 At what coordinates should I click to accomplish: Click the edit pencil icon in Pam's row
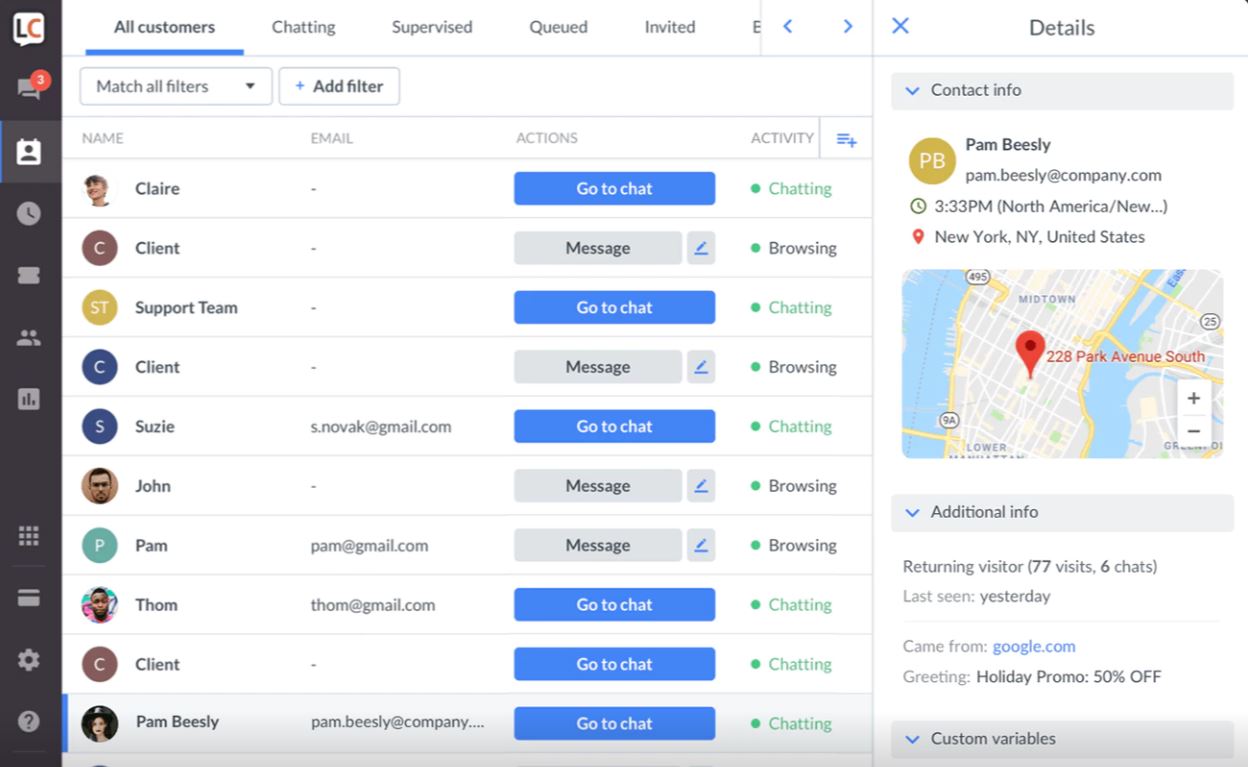tap(701, 545)
